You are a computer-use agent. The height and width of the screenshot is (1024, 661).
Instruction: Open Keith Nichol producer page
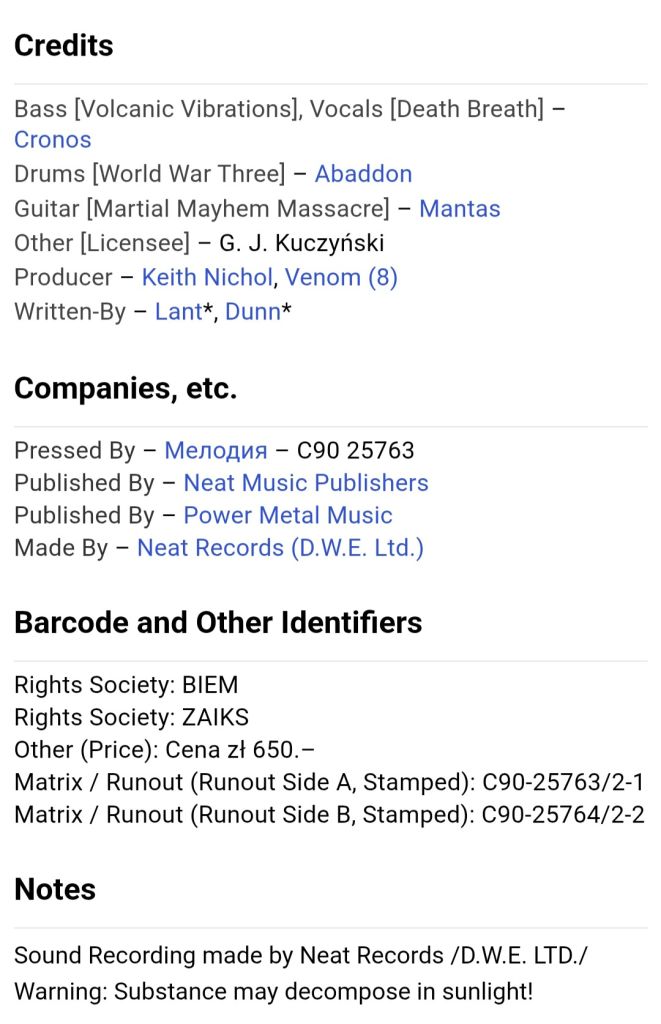coord(207,277)
